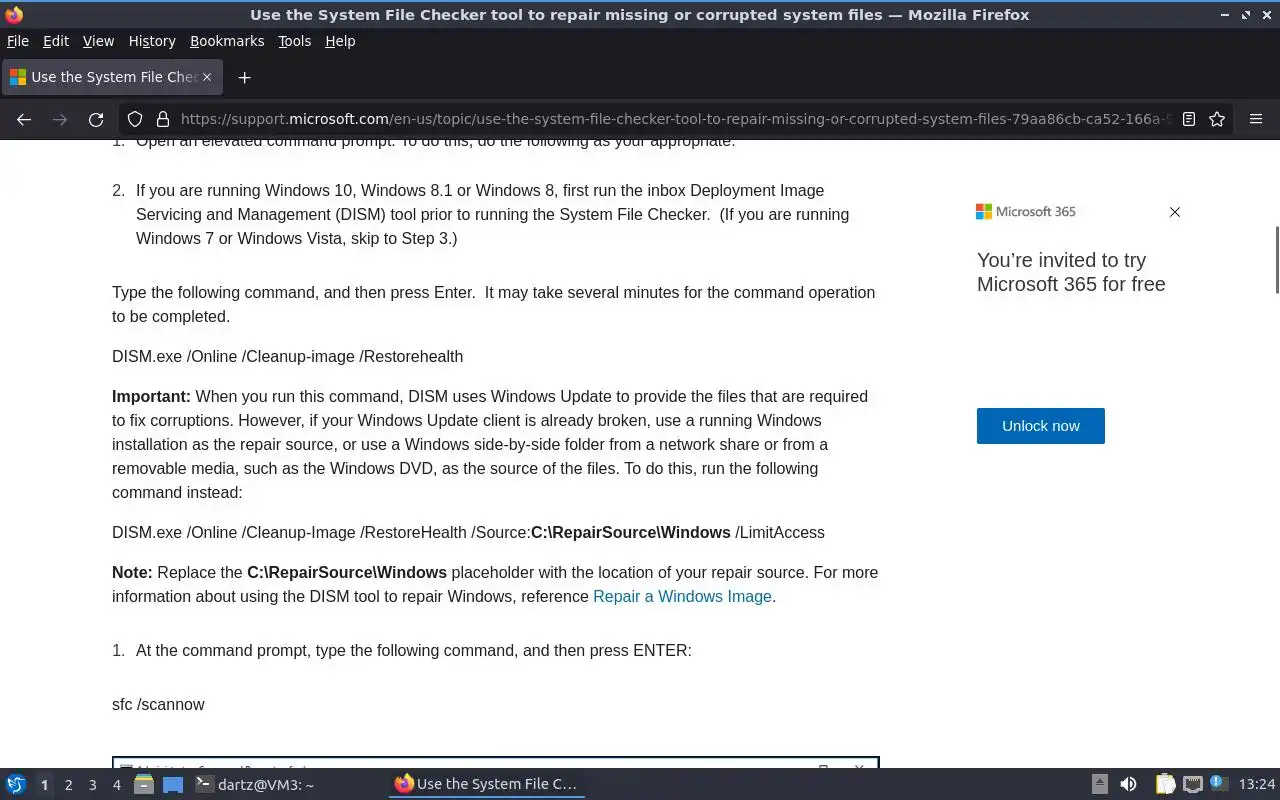
Task: Expand the system tray arrow
Action: click(x=1099, y=785)
